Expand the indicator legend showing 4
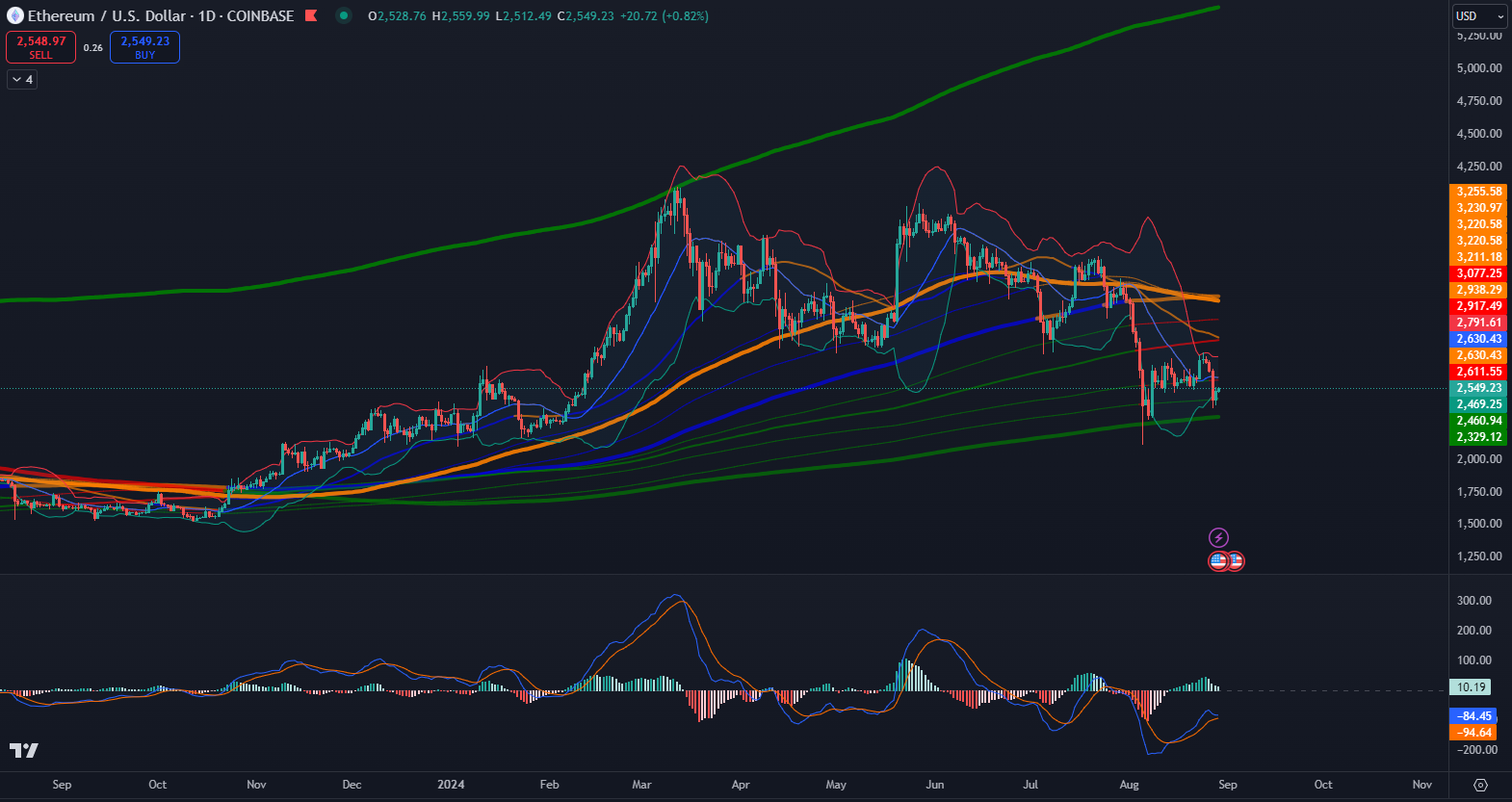The height and width of the screenshot is (802, 1512). (x=22, y=80)
